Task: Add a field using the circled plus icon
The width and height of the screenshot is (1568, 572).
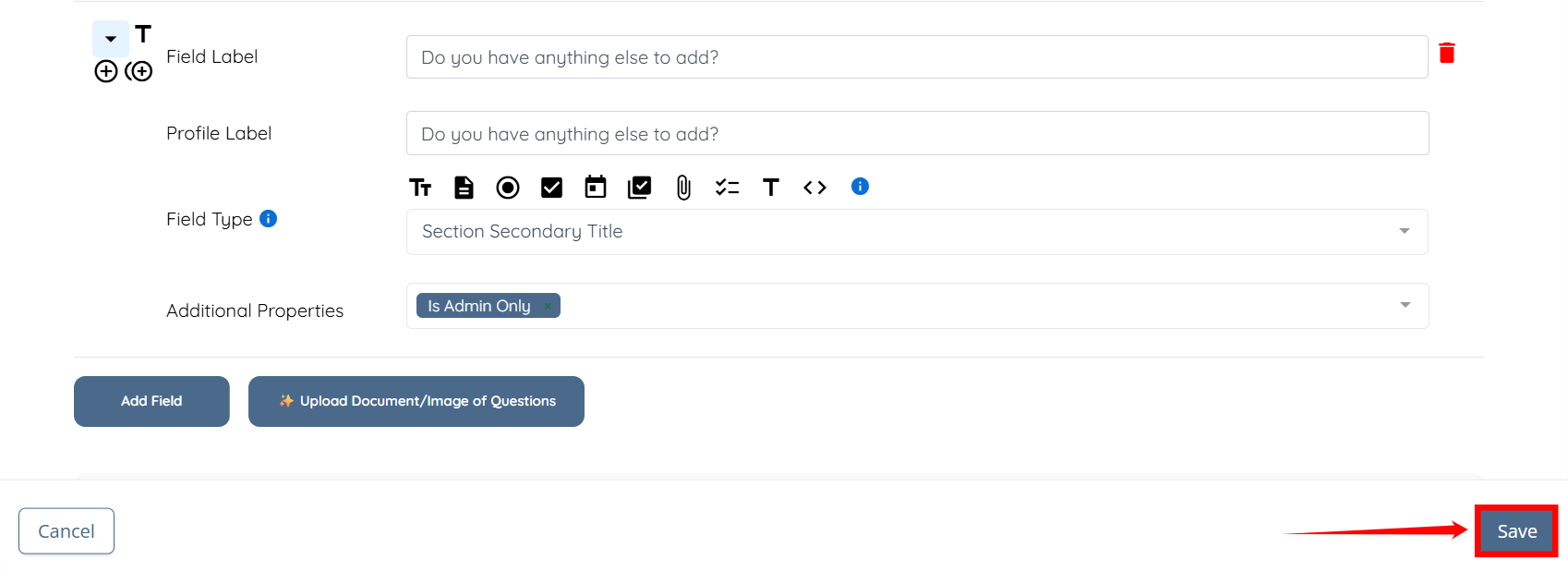Action: pos(106,71)
